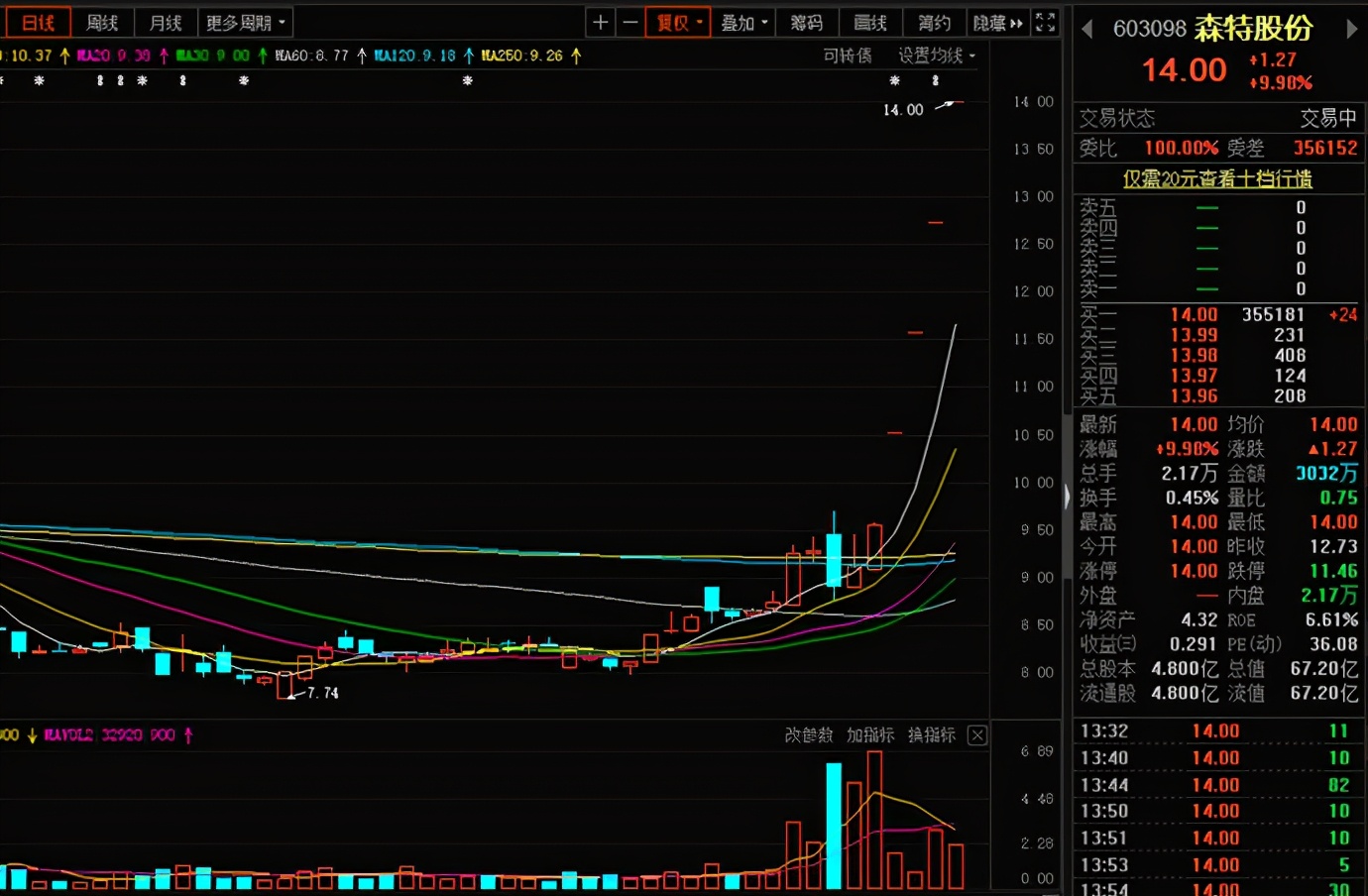Collapse right quote panel with side arrow
The image size is (1368, 896).
[1067, 496]
